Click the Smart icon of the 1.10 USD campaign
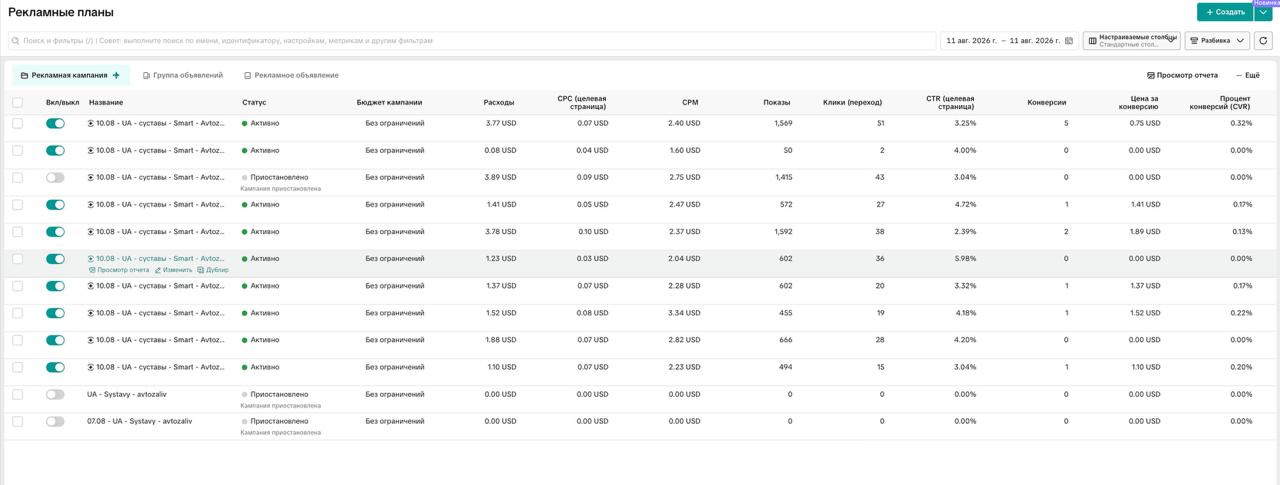The height and width of the screenshot is (485, 1280). tap(91, 367)
